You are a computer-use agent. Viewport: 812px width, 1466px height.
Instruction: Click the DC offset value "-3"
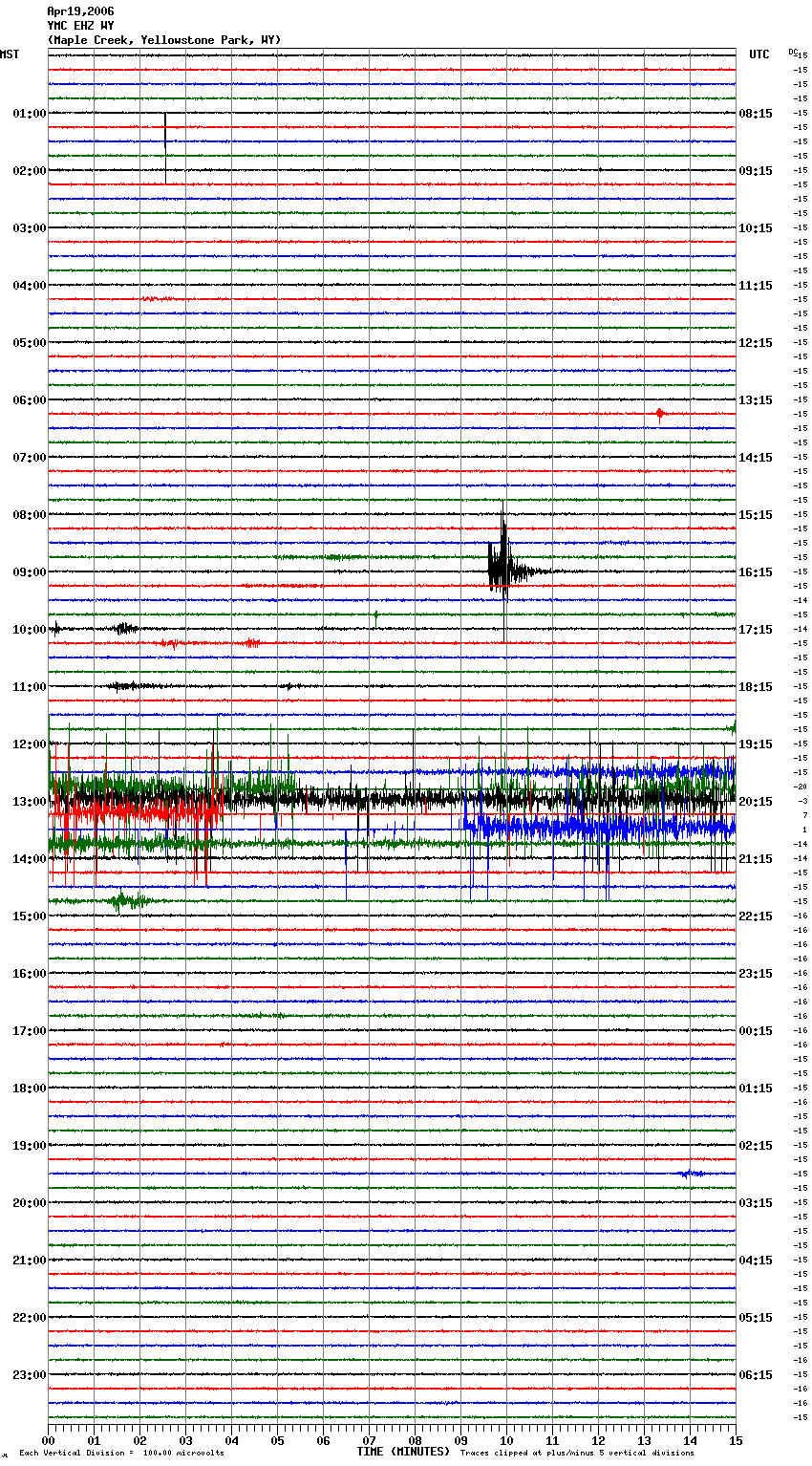pos(802,801)
